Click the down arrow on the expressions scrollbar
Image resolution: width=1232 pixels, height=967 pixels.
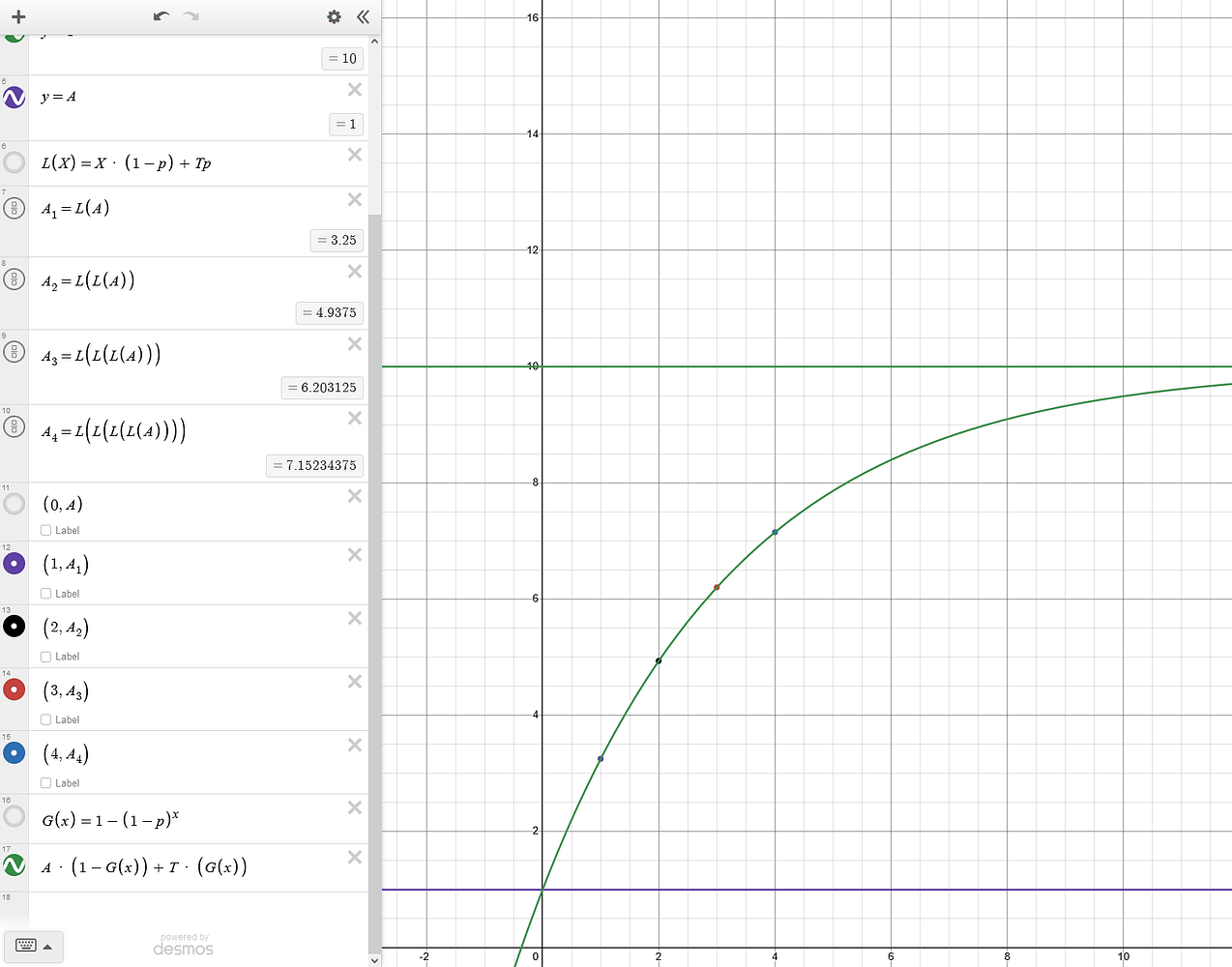pyautogui.click(x=374, y=958)
